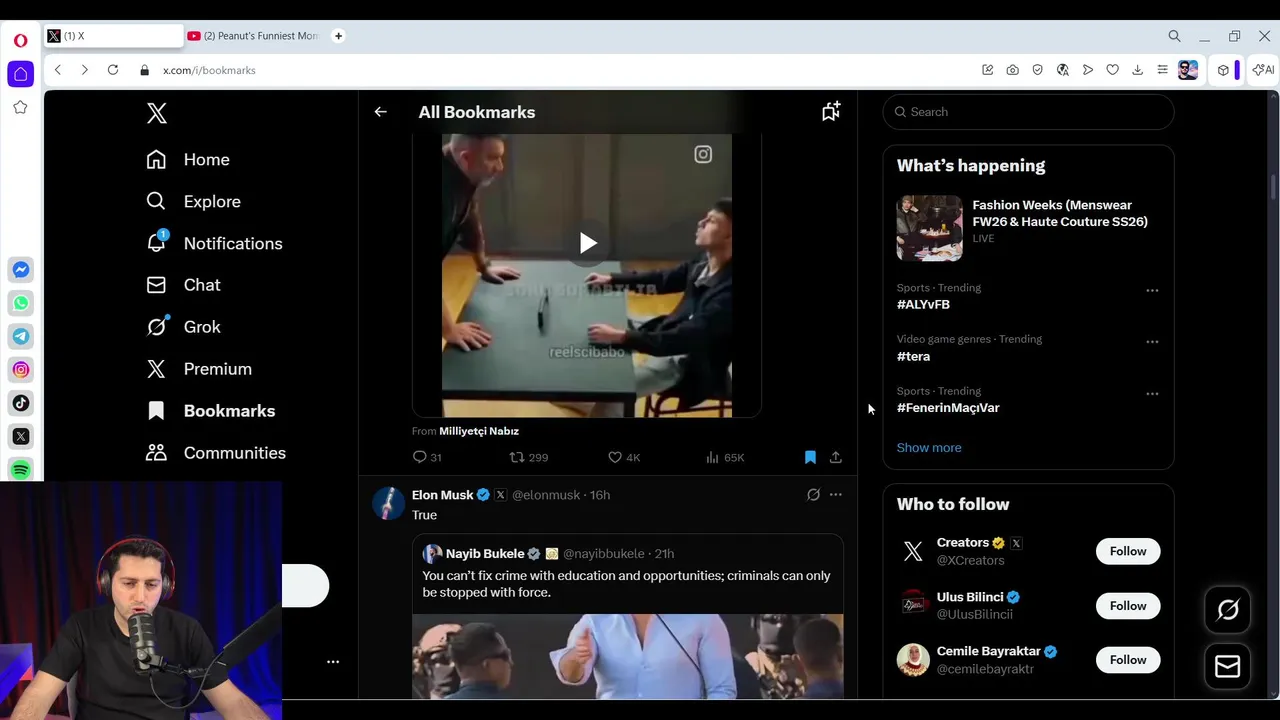This screenshot has height=720, width=1280.
Task: Open the #FenerinMaçıVar trending hashtag
Action: pos(948,408)
